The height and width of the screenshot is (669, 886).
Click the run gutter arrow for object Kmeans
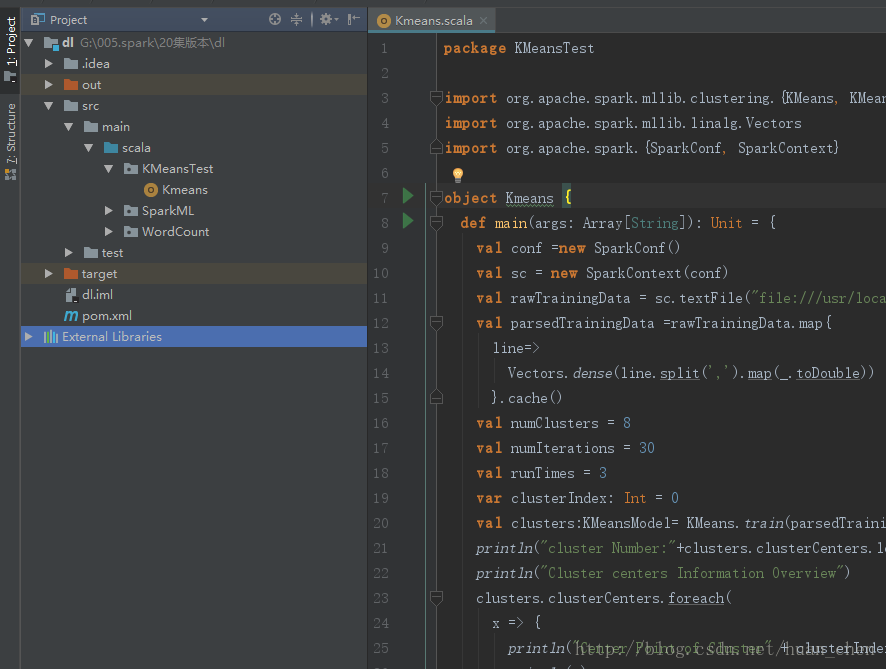[x=408, y=196]
